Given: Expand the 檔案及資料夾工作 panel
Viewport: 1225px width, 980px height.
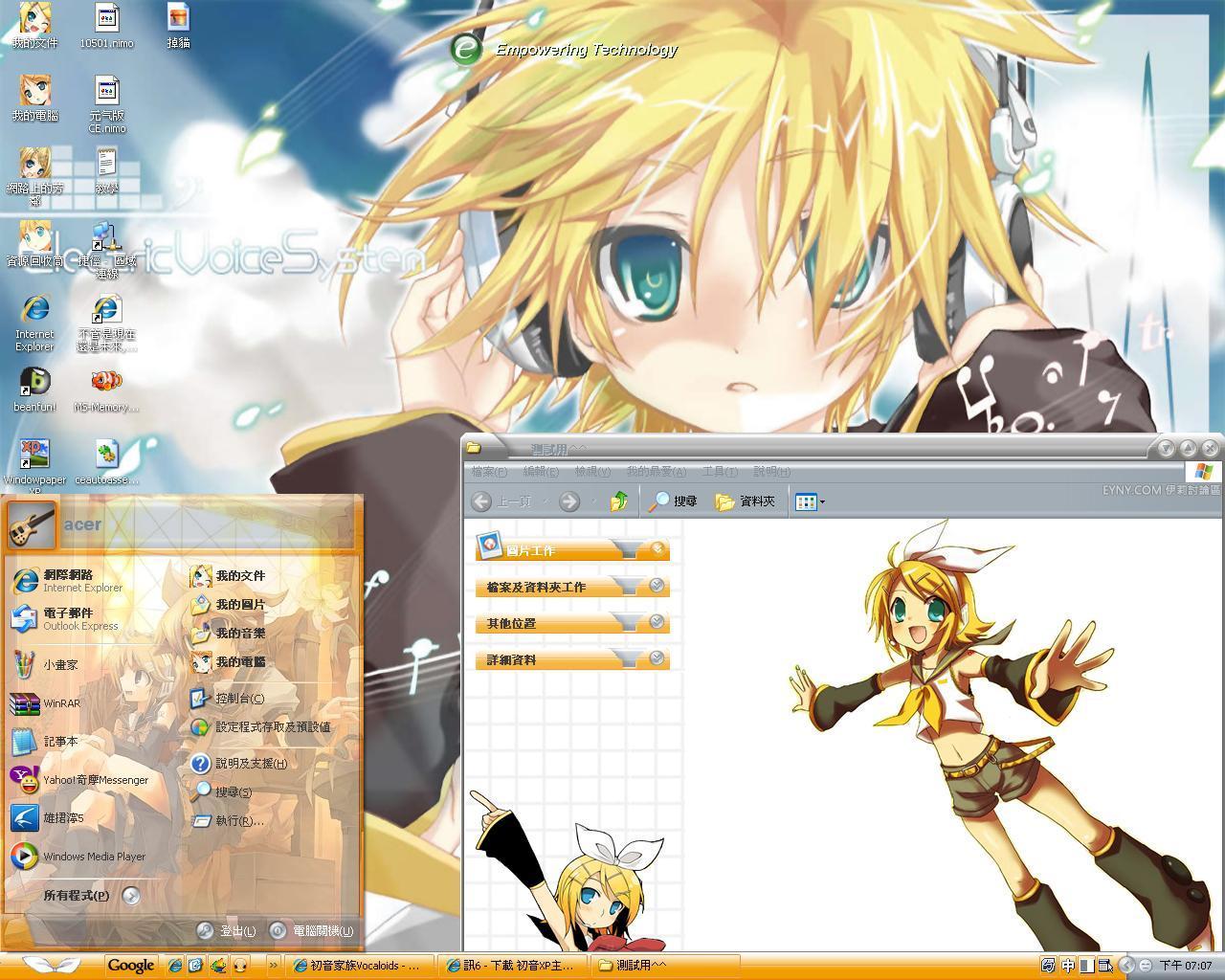Looking at the screenshot, I should coord(657,586).
